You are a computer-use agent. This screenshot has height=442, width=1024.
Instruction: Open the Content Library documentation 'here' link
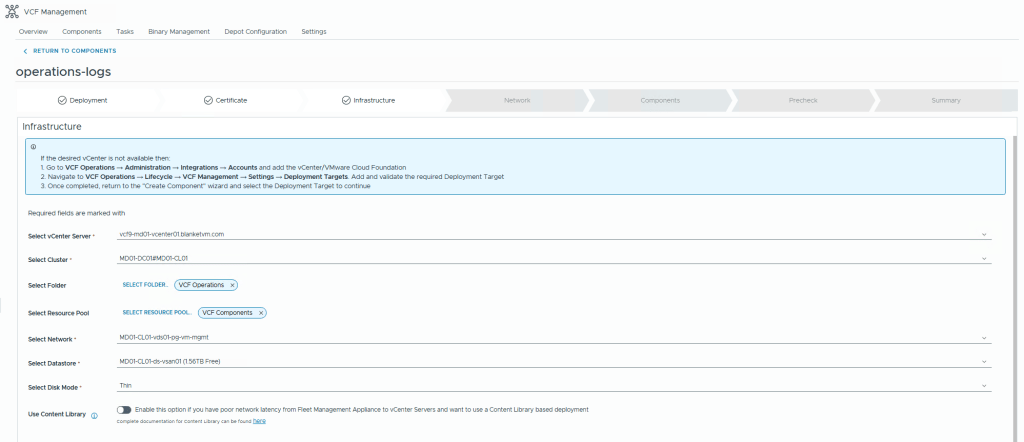[259, 422]
